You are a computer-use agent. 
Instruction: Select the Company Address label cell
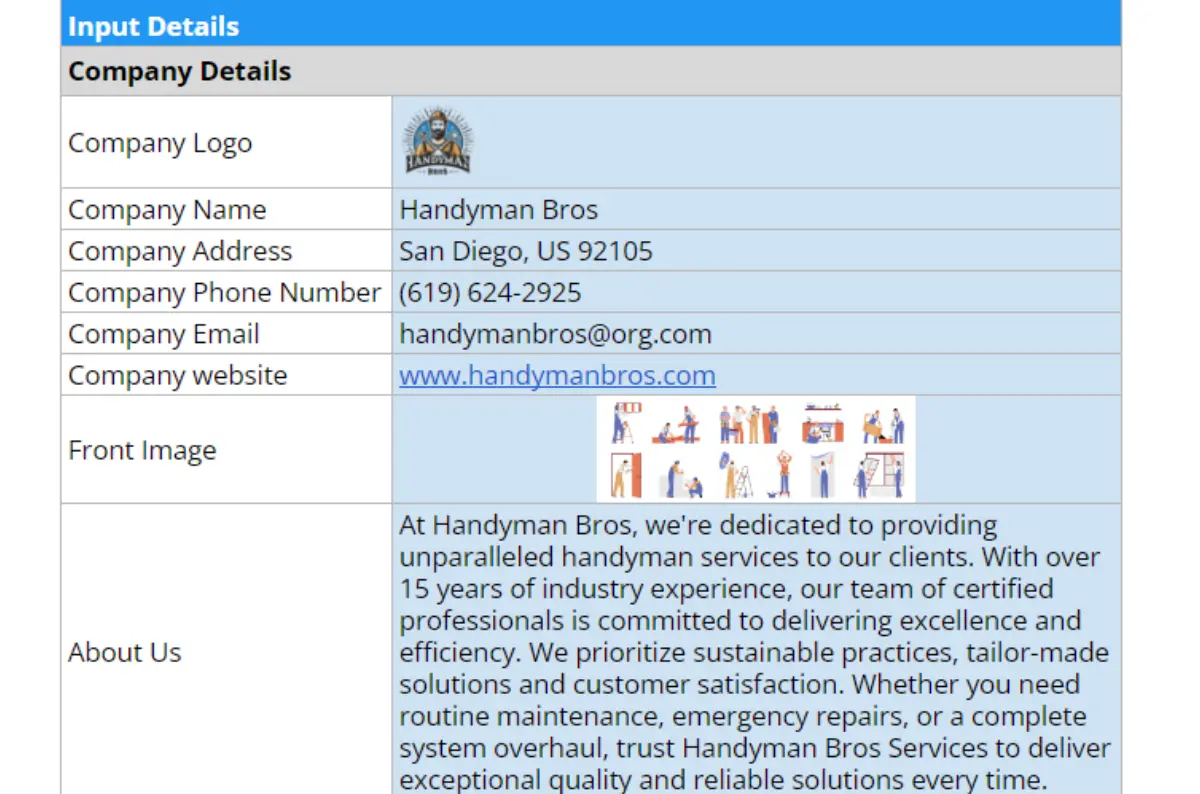pyautogui.click(x=226, y=250)
